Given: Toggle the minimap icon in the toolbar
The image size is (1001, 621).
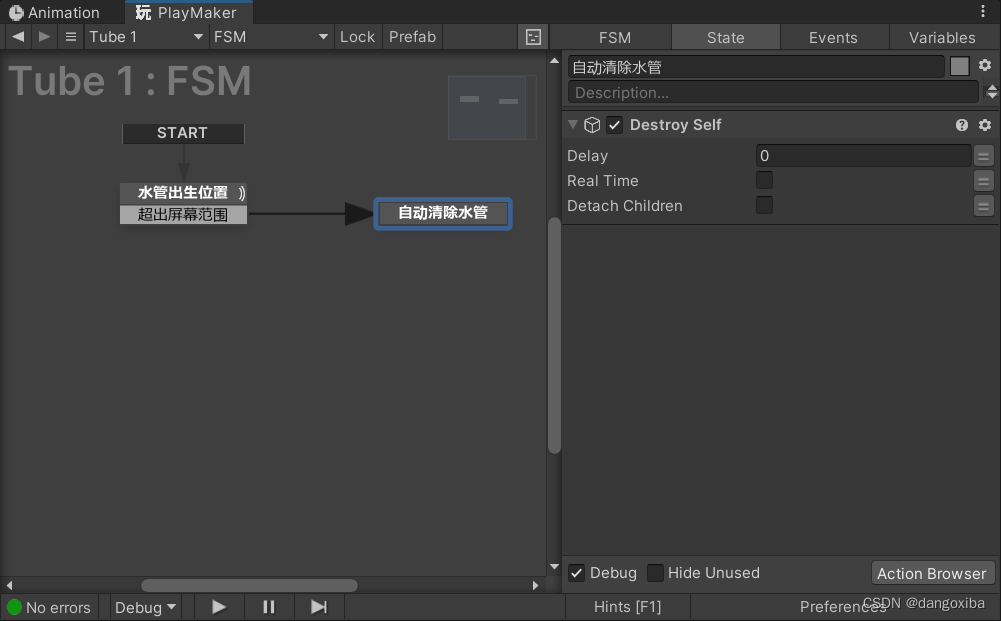Looking at the screenshot, I should pyautogui.click(x=533, y=37).
